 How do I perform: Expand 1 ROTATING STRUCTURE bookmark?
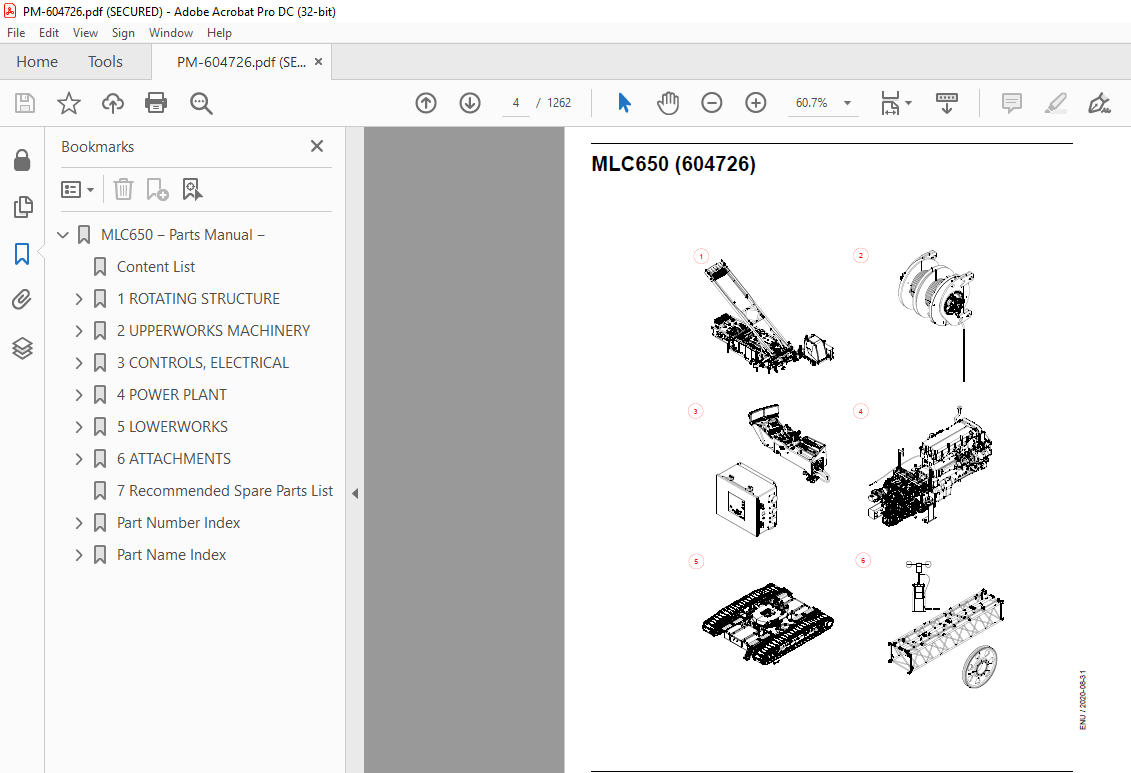[79, 299]
